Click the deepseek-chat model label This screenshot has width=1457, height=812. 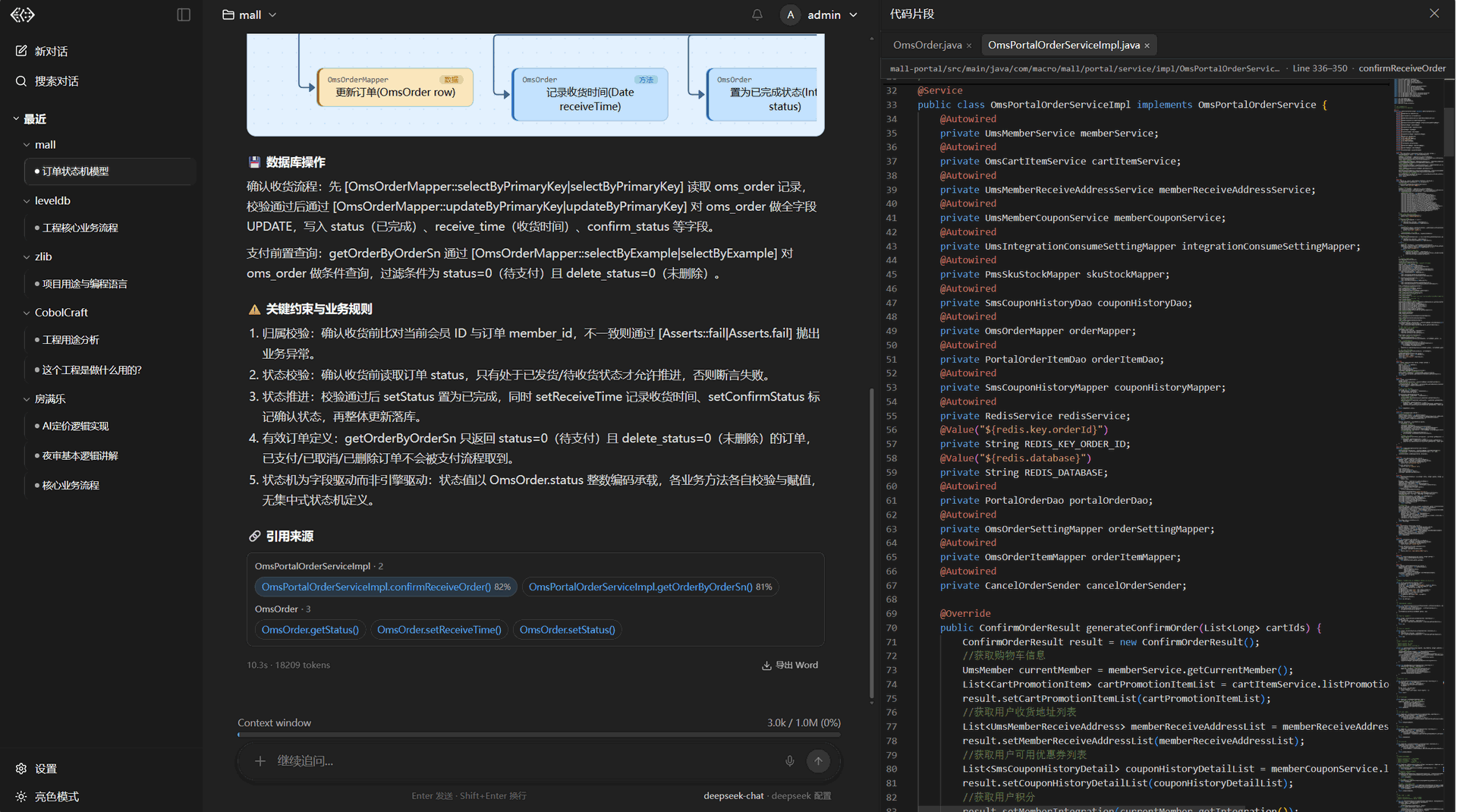coord(733,795)
